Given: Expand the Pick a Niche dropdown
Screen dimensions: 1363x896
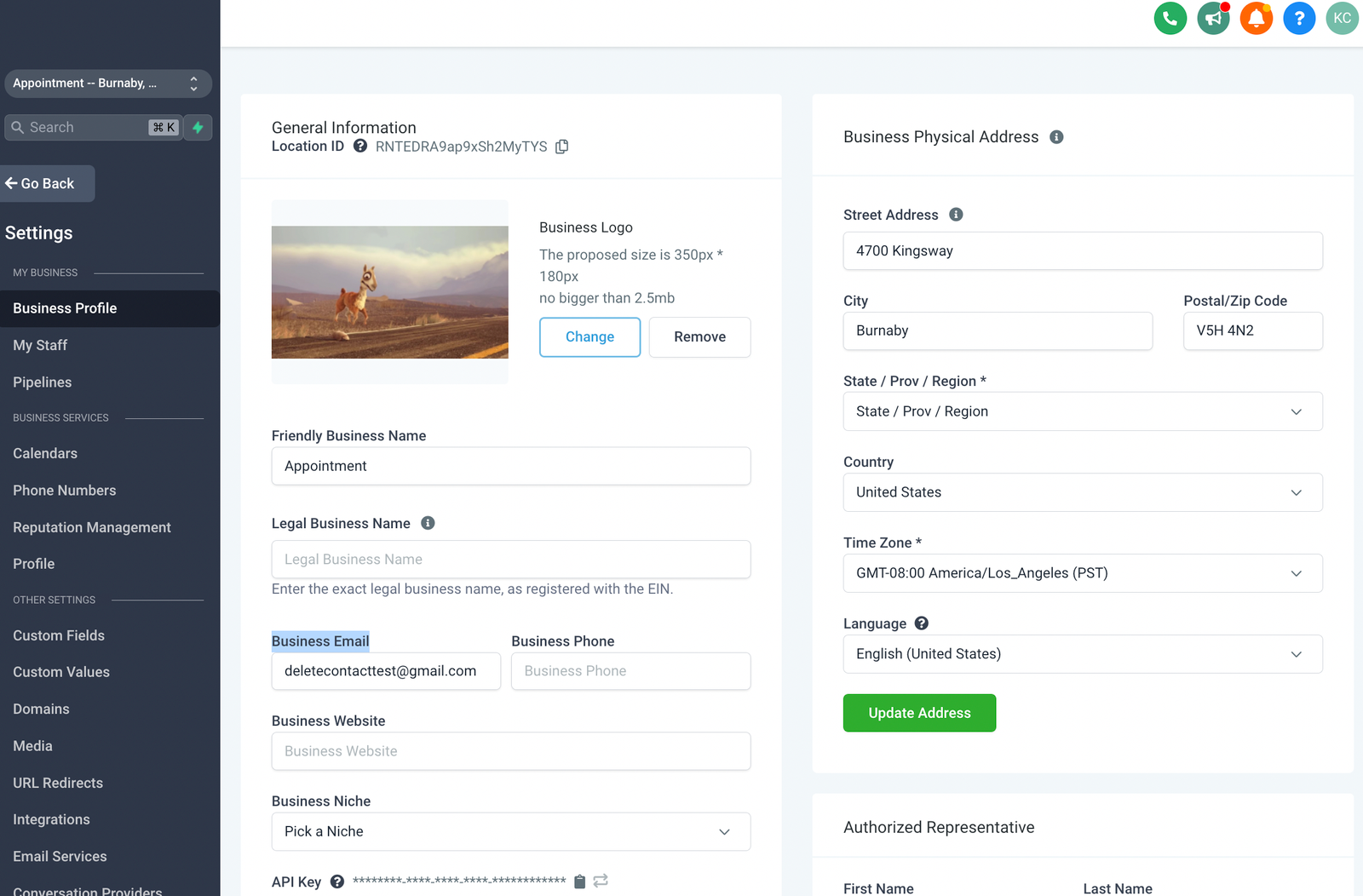Looking at the screenshot, I should 510,831.
